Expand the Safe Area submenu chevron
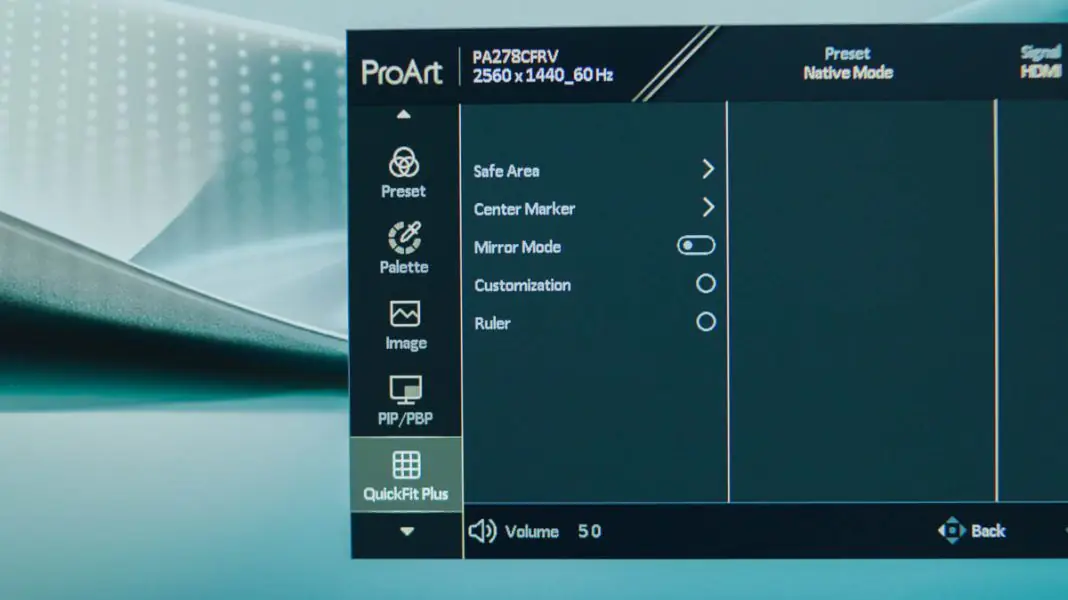Screen dimensions: 1068x600 710,169
